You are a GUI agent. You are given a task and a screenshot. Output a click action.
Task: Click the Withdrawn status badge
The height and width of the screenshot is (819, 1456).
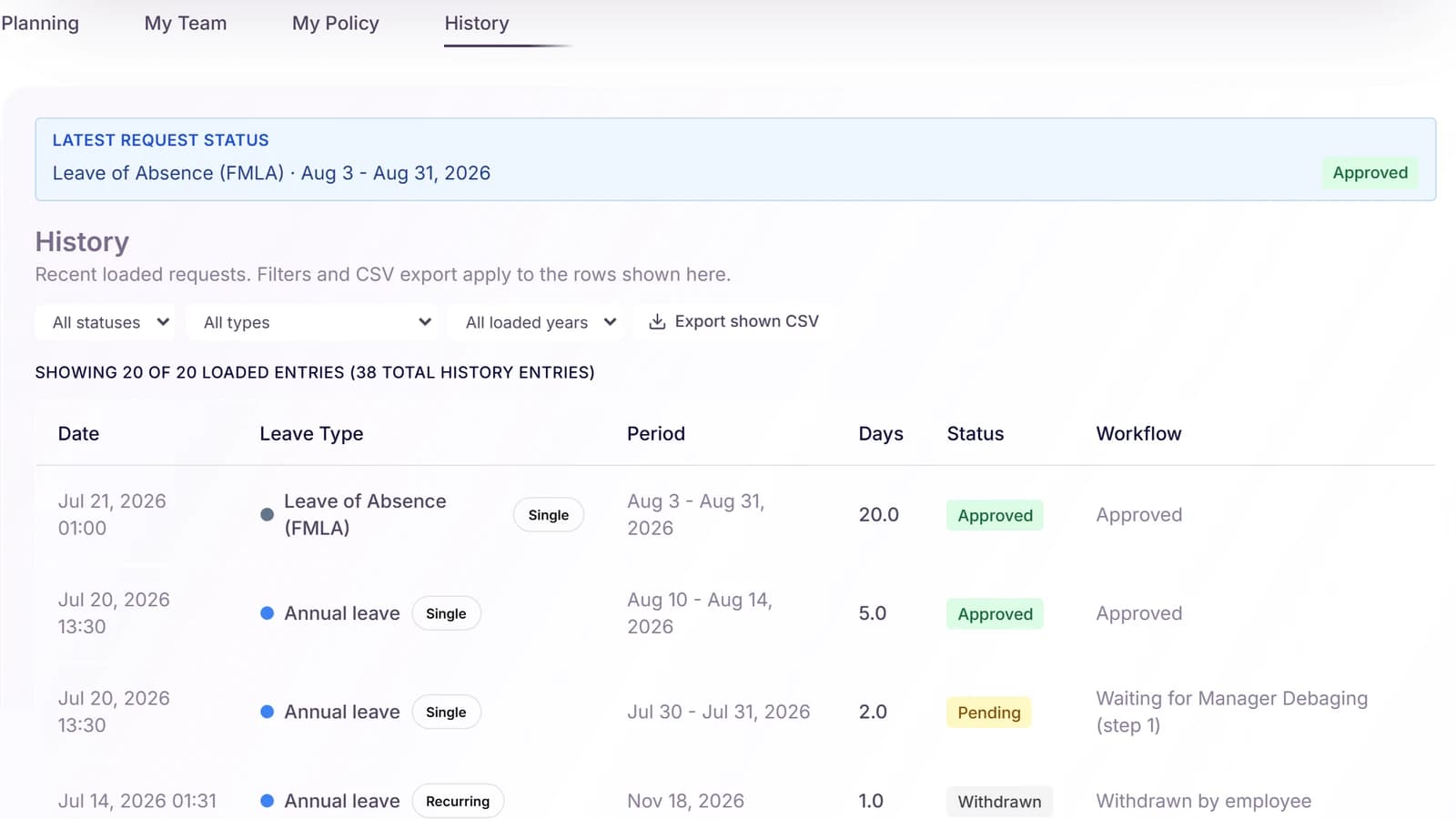(999, 802)
